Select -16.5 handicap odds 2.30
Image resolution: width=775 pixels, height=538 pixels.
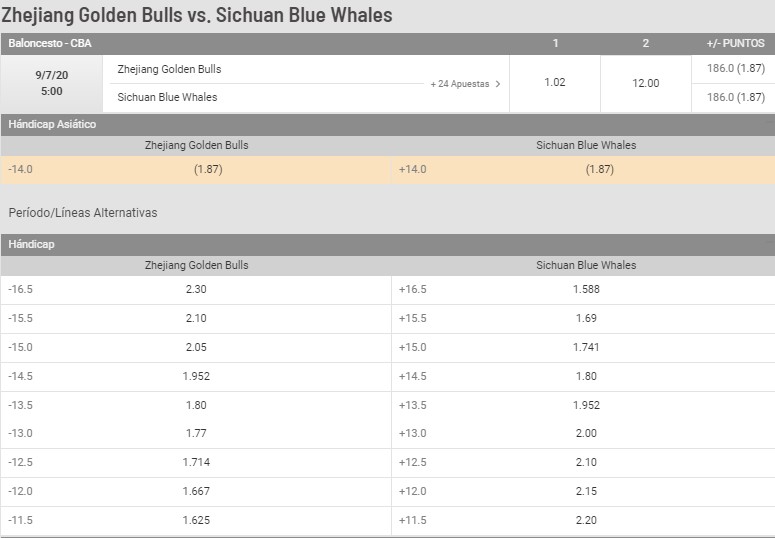coord(196,290)
